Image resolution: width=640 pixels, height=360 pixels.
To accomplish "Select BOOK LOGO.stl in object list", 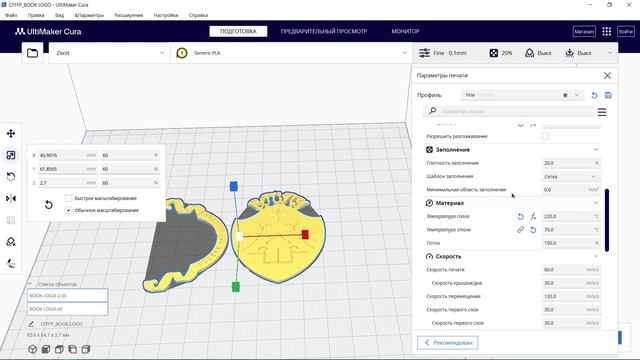I will pyautogui.click(x=67, y=309).
